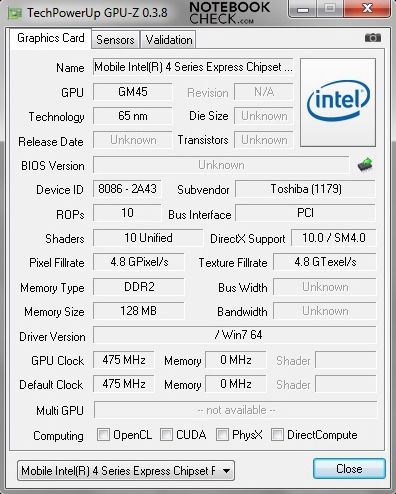The height and width of the screenshot is (494, 396).
Task: Switch to the Graphics Card tab
Action: [51, 38]
